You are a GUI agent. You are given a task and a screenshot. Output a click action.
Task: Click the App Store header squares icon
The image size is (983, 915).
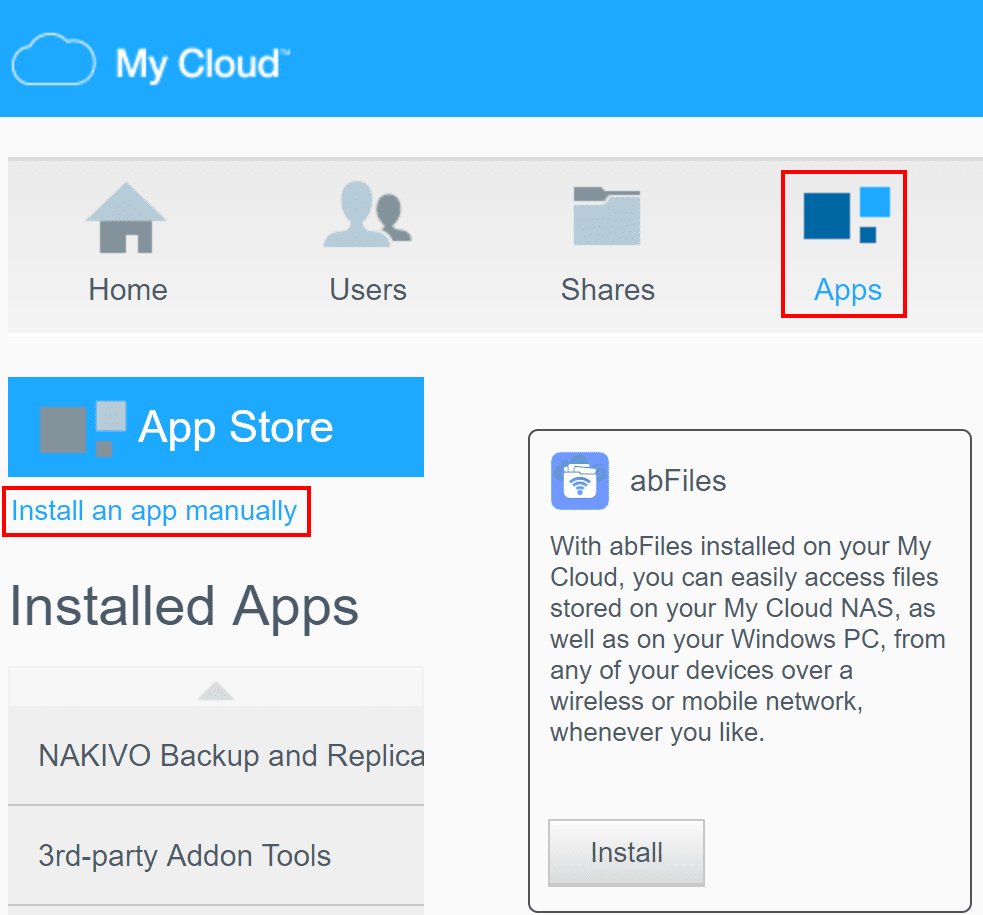(x=83, y=428)
